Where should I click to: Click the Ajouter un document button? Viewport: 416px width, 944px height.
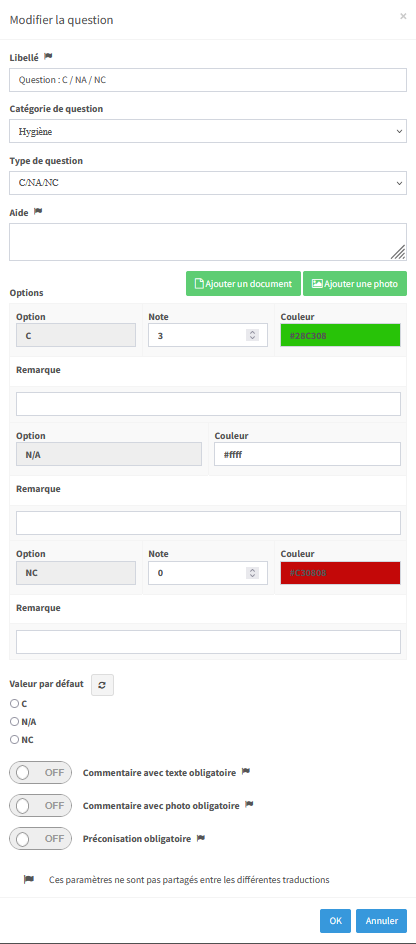click(243, 284)
